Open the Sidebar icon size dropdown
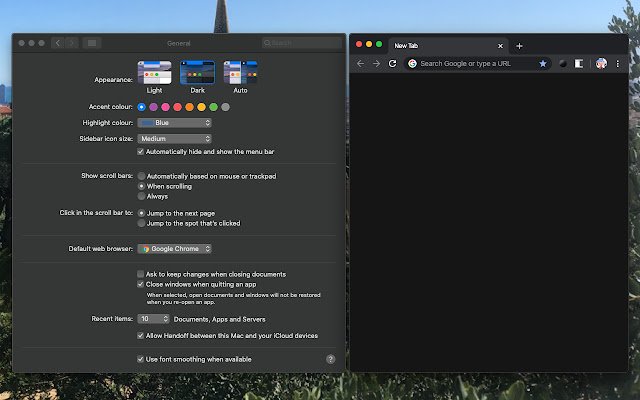This screenshot has height=400, width=640. [x=174, y=139]
